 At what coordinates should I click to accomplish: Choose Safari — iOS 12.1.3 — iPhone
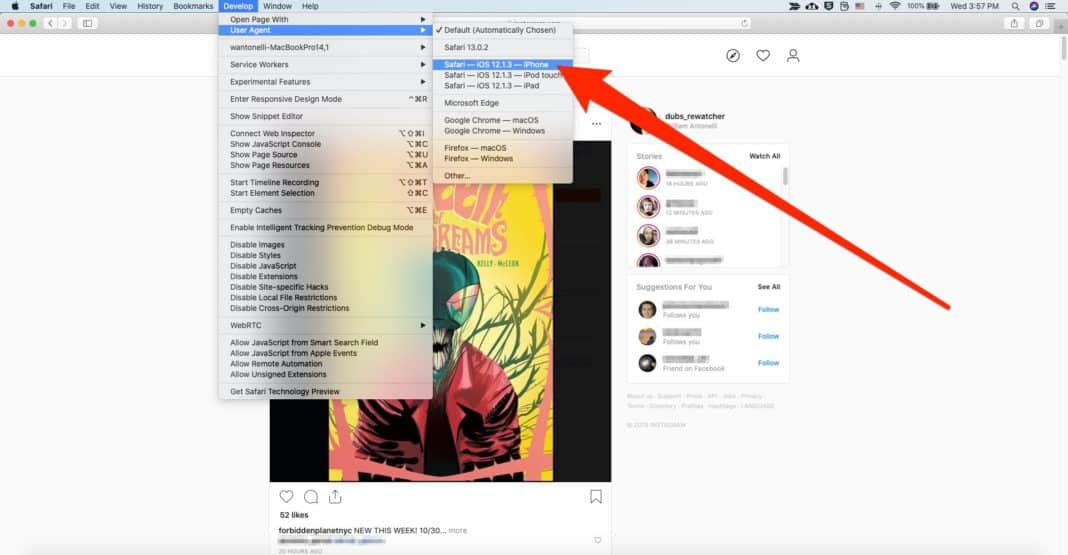tap(503, 65)
